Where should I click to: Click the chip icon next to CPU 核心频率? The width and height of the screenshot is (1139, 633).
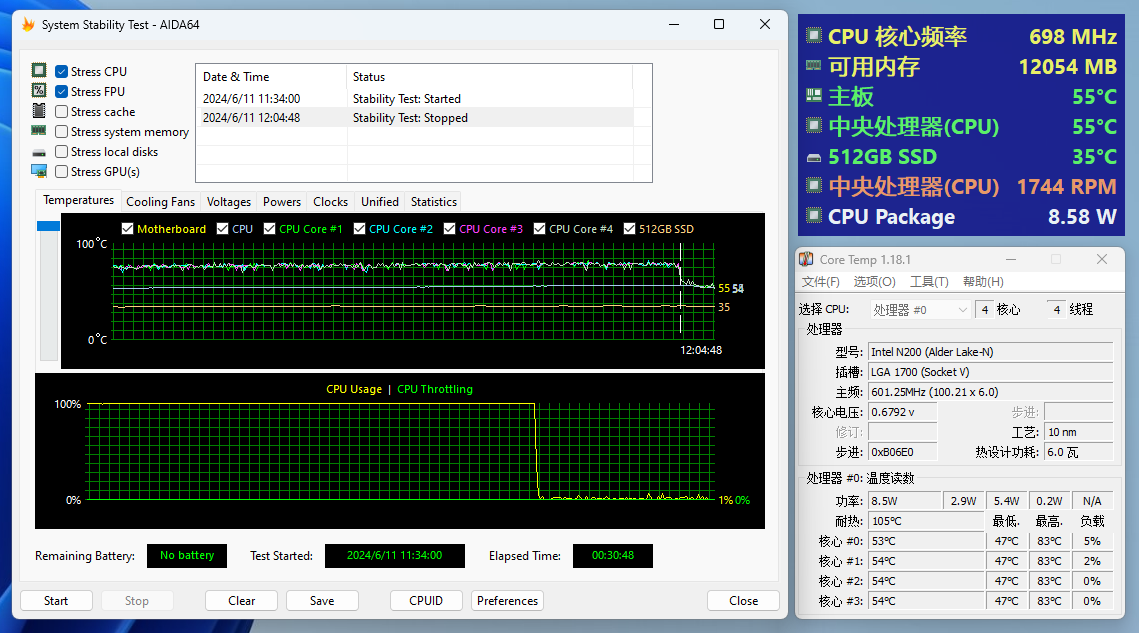point(814,35)
